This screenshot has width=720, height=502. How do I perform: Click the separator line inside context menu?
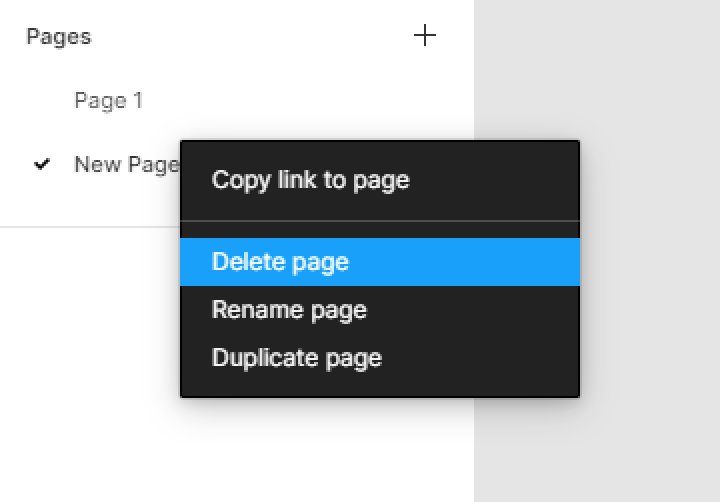380,221
